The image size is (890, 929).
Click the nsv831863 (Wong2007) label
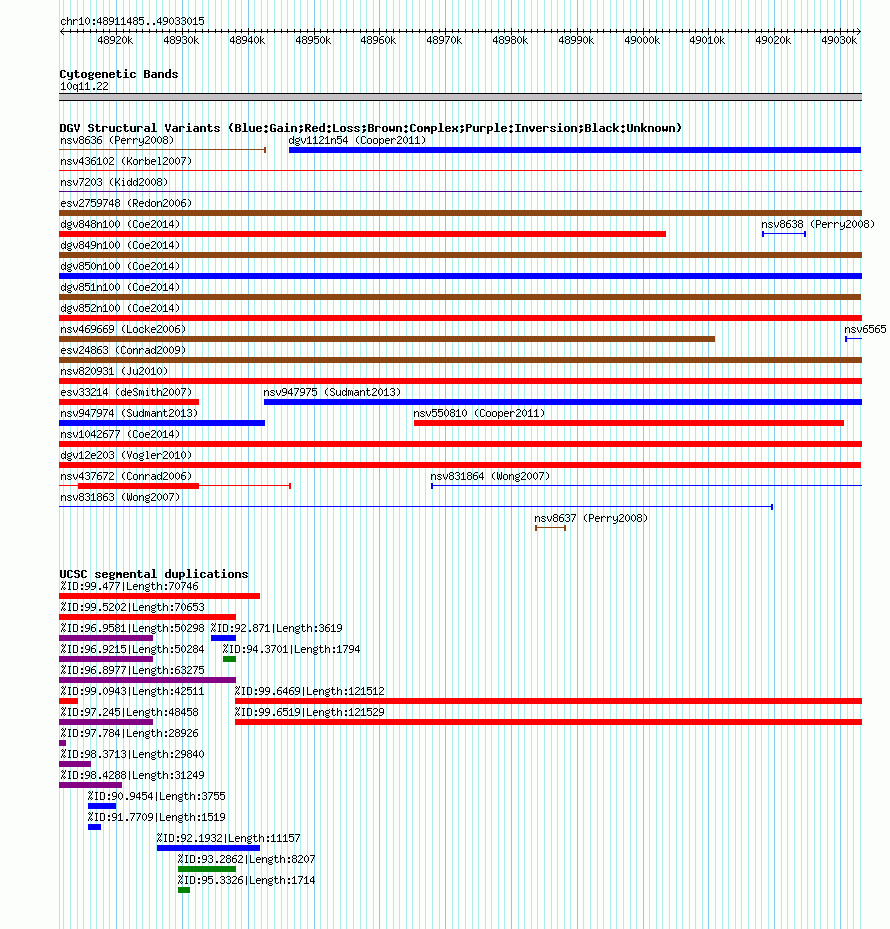pyautogui.click(x=120, y=498)
